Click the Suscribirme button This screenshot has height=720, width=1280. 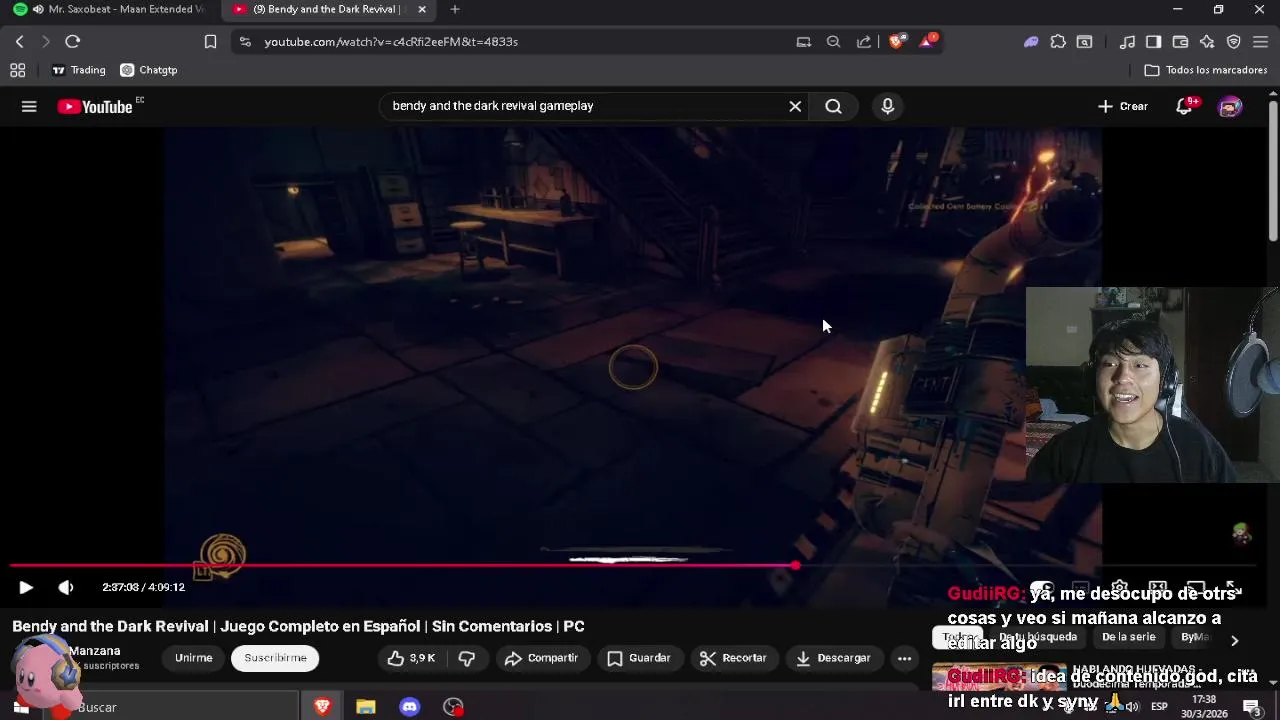pyautogui.click(x=275, y=658)
